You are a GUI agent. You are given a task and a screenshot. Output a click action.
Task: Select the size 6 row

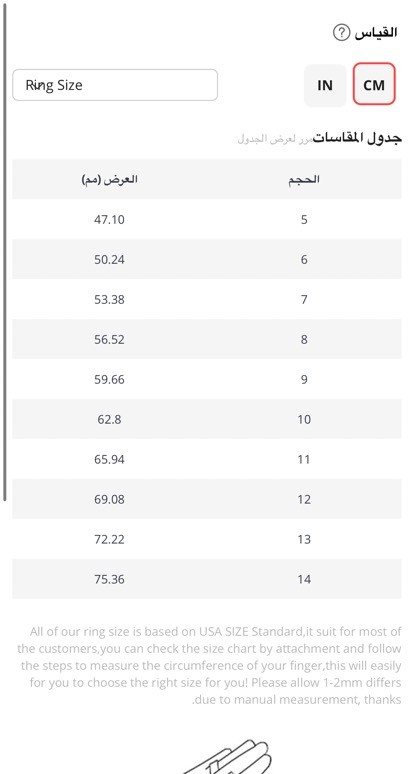(207, 259)
